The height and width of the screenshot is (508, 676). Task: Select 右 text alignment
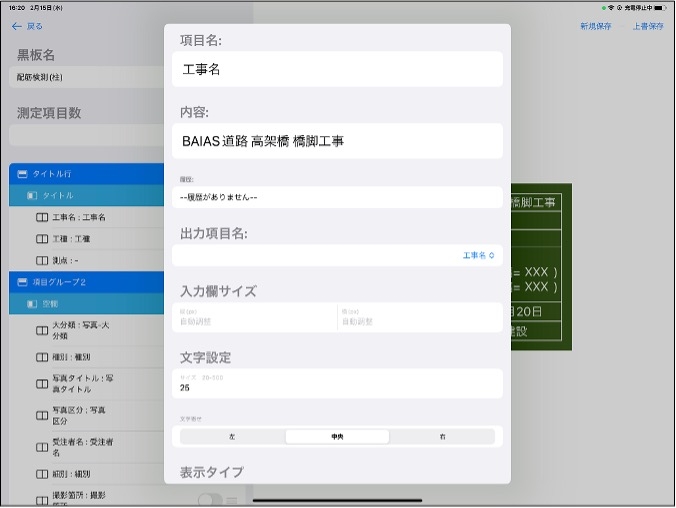click(x=441, y=437)
